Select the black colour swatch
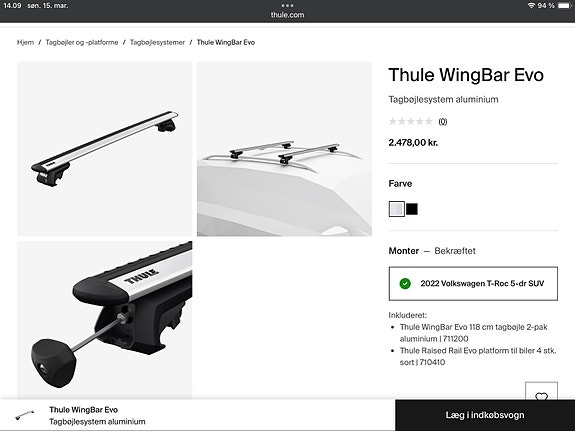 click(412, 209)
